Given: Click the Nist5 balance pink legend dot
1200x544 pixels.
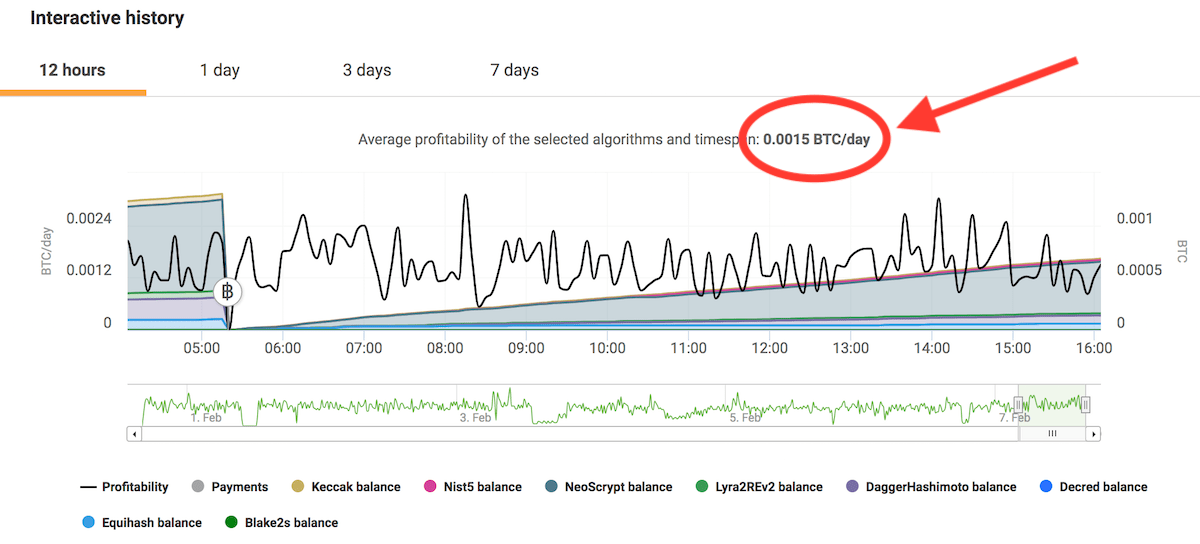Looking at the screenshot, I should pos(429,487).
